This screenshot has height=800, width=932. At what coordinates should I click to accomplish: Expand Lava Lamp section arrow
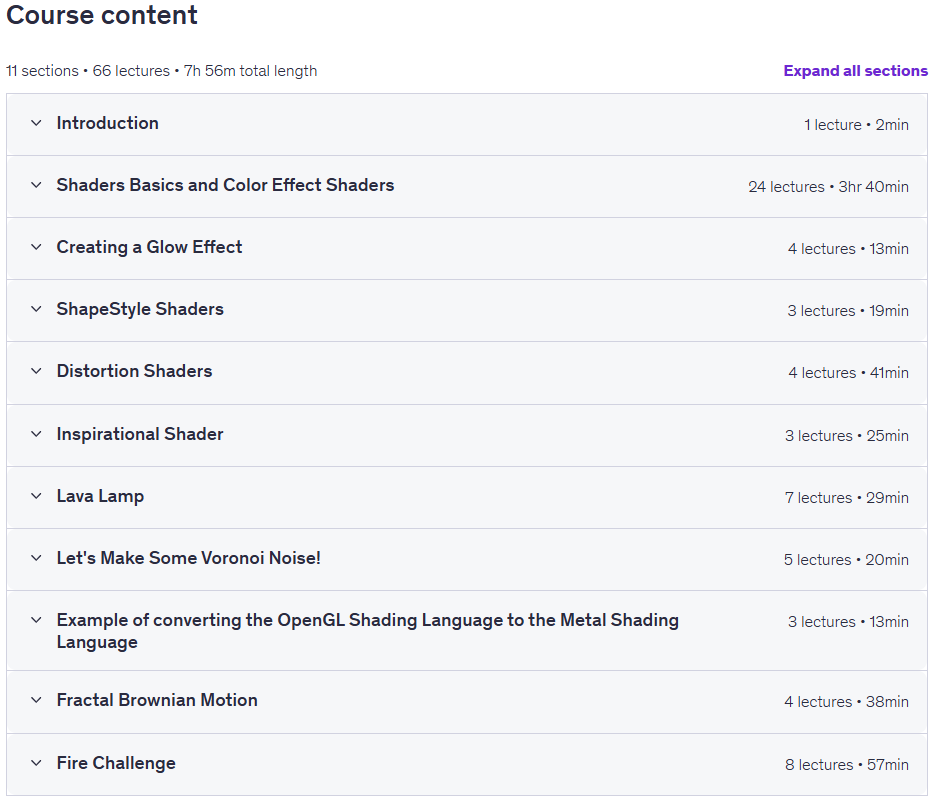[x=36, y=496]
